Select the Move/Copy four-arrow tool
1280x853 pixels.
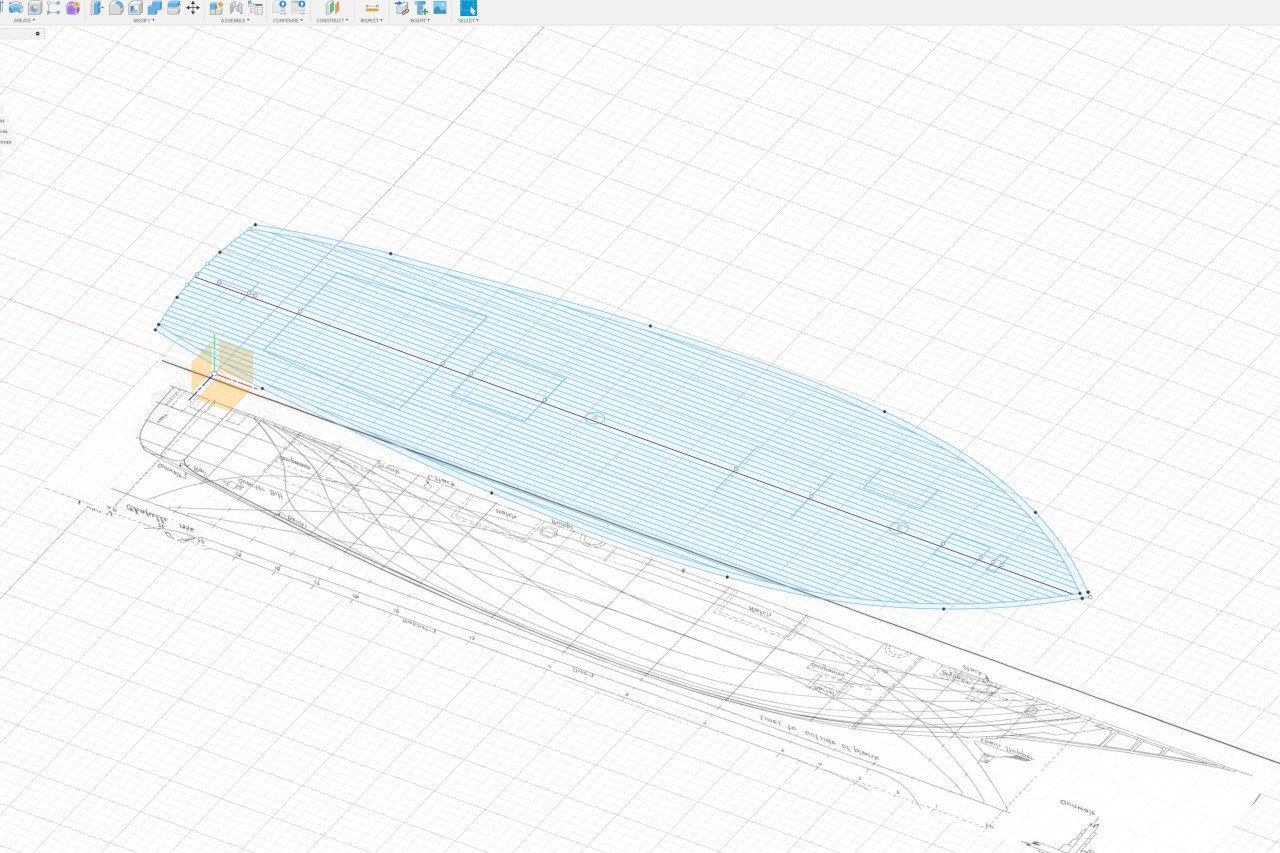point(193,8)
